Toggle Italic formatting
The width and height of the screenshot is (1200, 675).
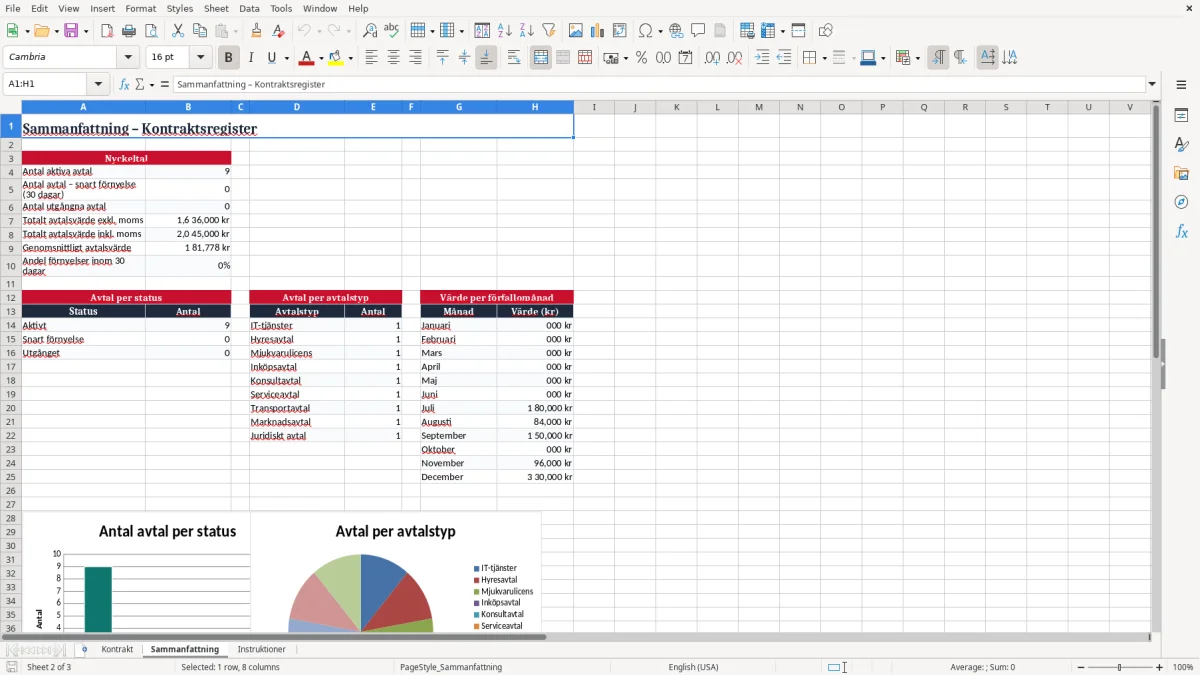(x=251, y=57)
